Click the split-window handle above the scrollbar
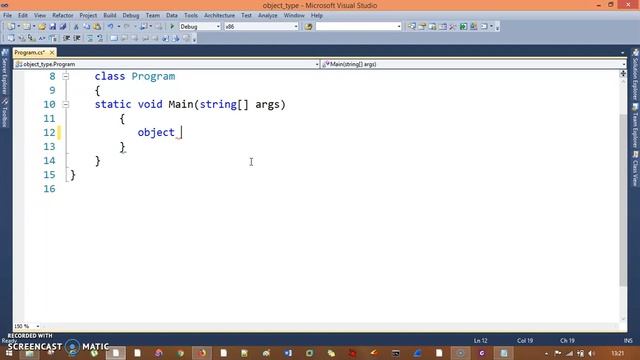The image size is (640, 360). tap(623, 73)
